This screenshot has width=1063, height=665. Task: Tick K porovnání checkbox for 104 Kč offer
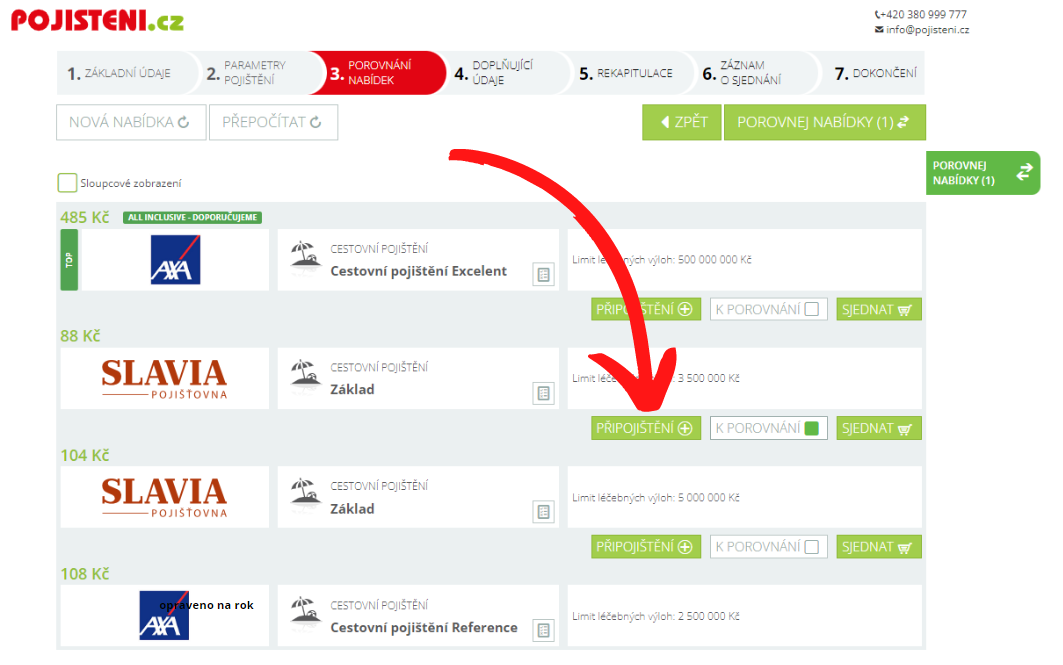pos(811,547)
